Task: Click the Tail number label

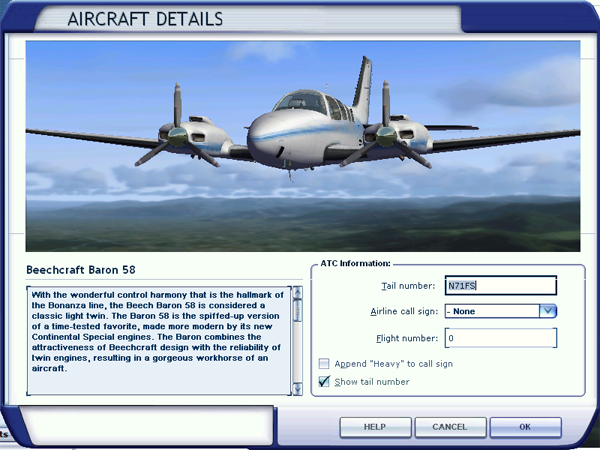Action: (x=408, y=286)
